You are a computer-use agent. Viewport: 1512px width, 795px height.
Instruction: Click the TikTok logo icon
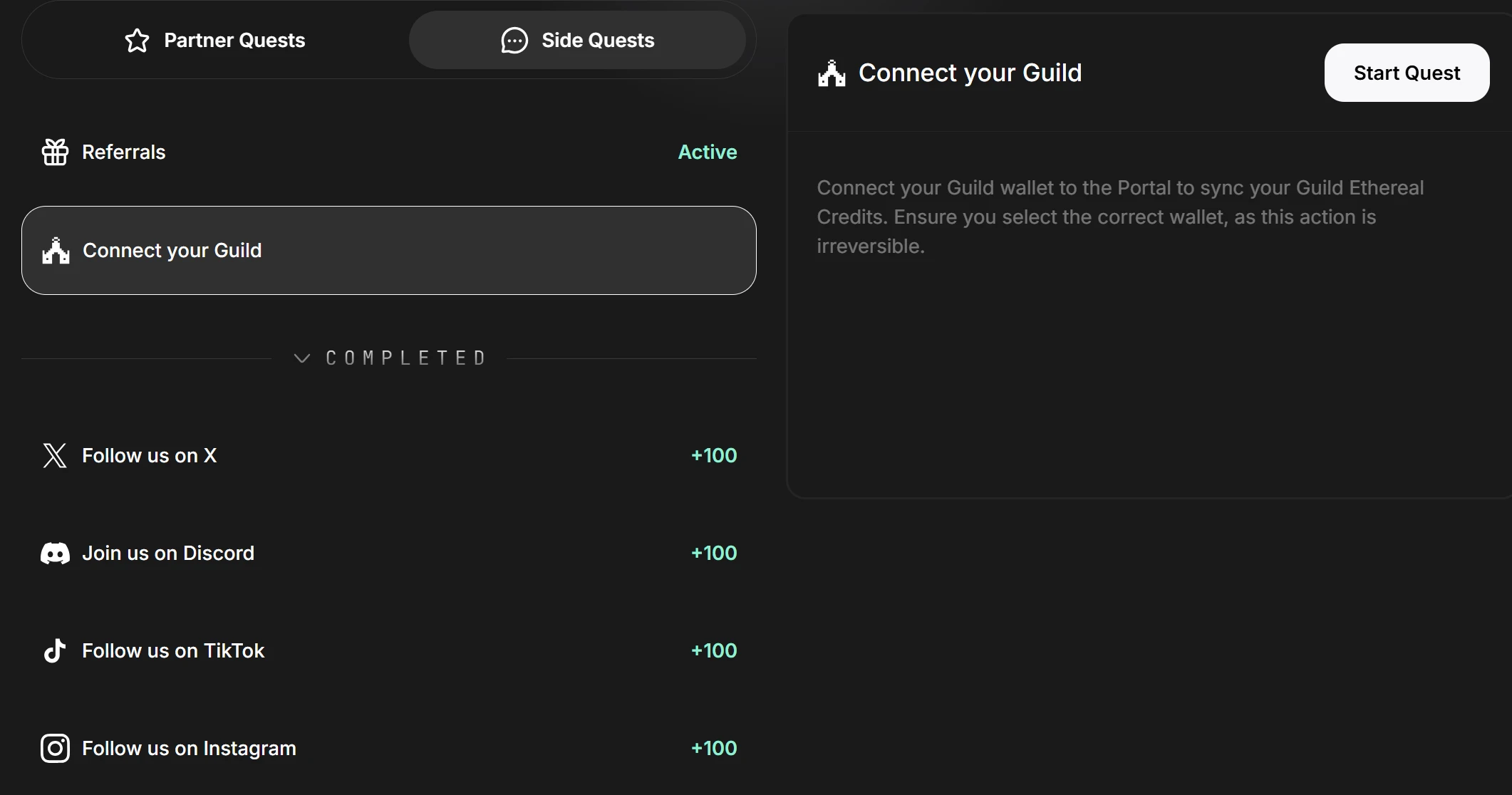point(55,650)
